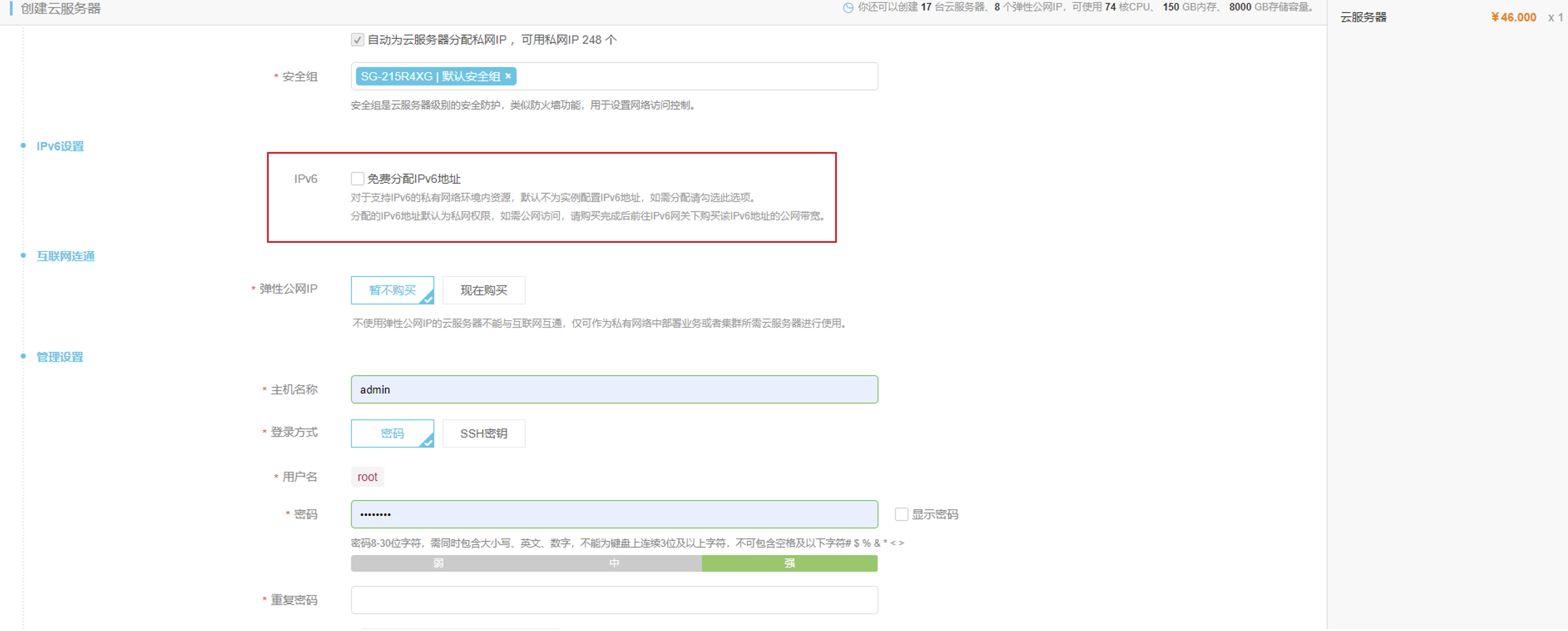1568x631 pixels.
Task: Toggle automatic private IP assignment checkbox
Action: pos(357,40)
